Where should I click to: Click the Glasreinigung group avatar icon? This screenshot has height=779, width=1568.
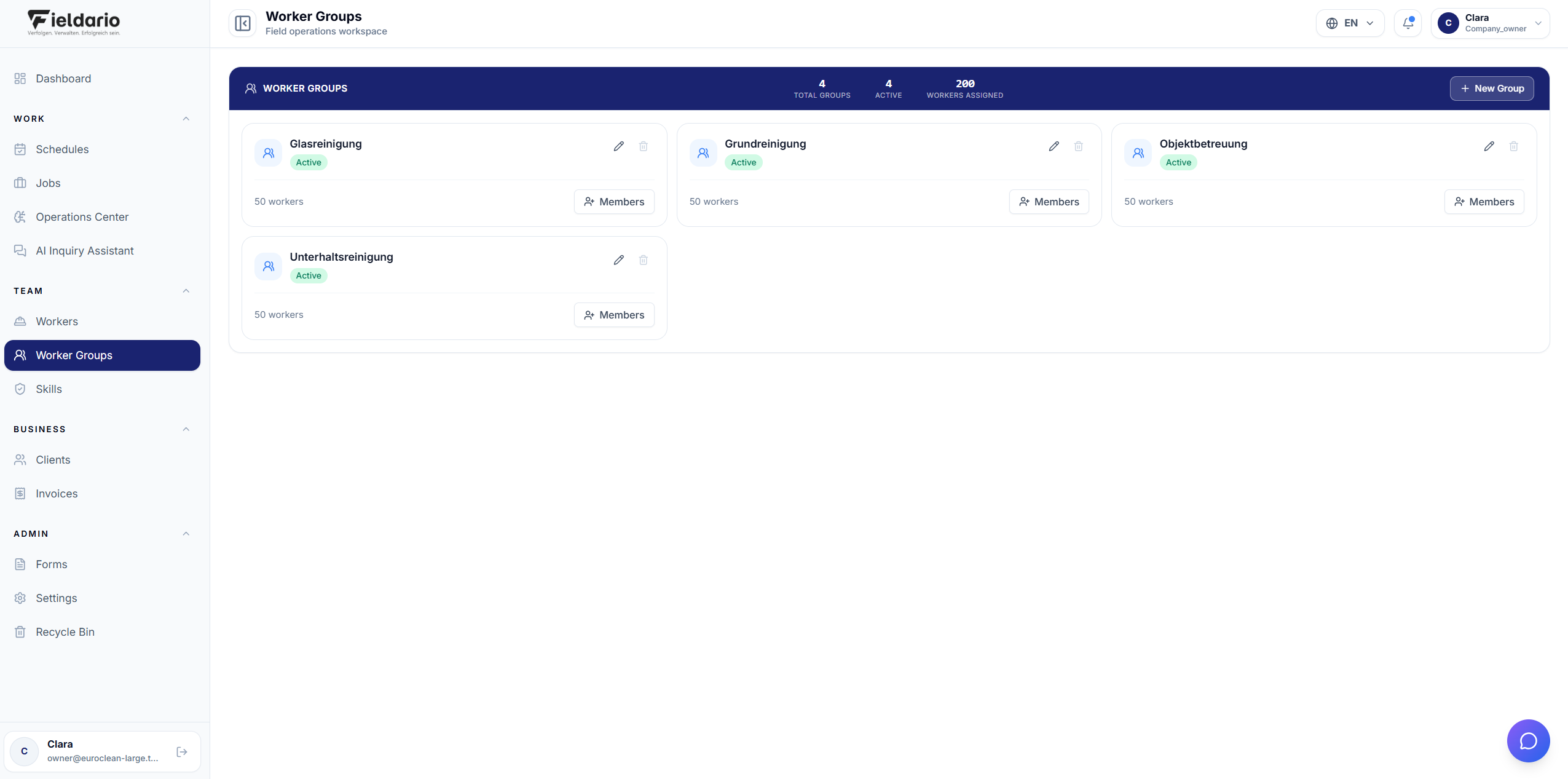click(268, 153)
